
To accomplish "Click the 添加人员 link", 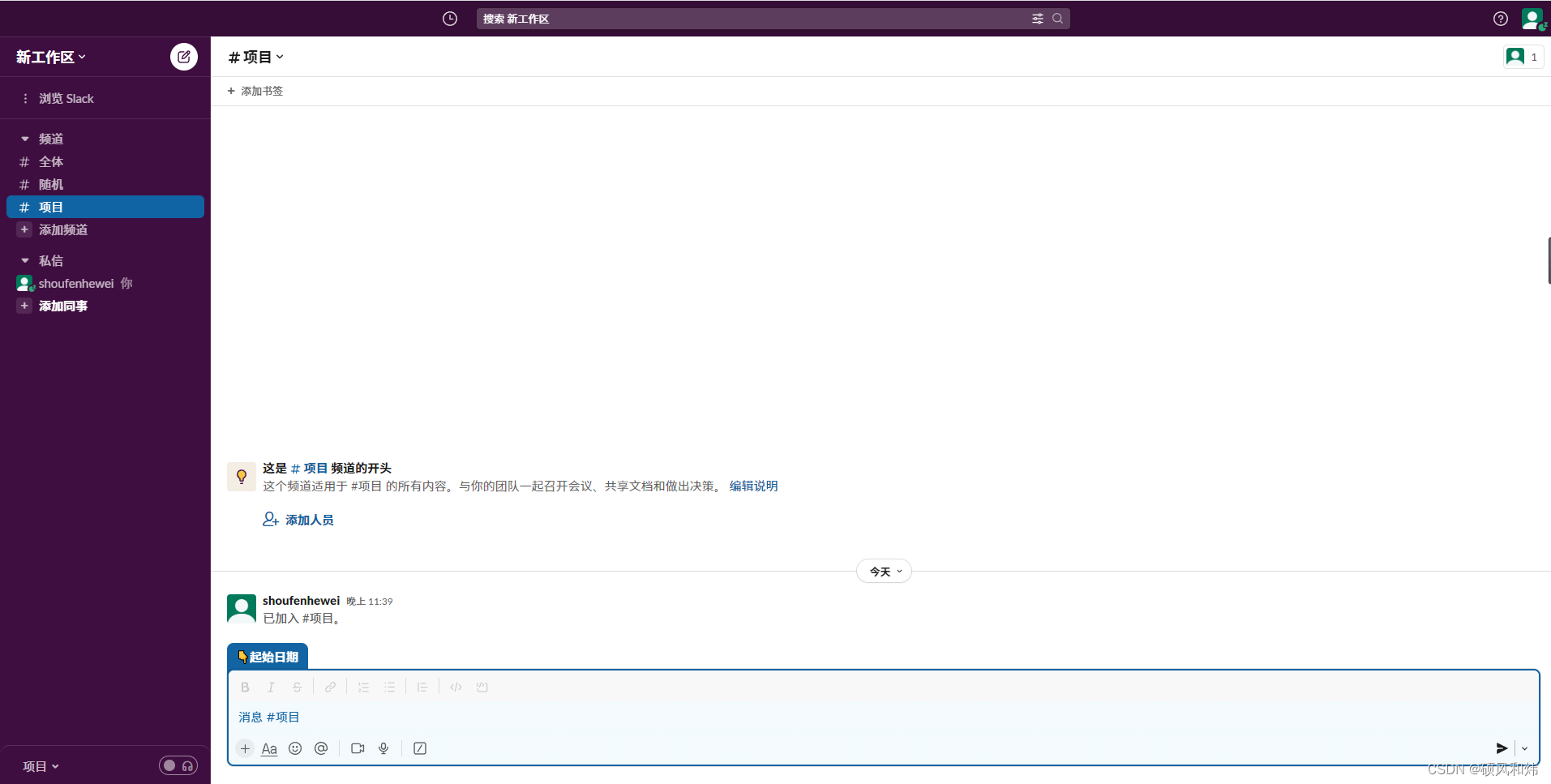I will coord(298,520).
